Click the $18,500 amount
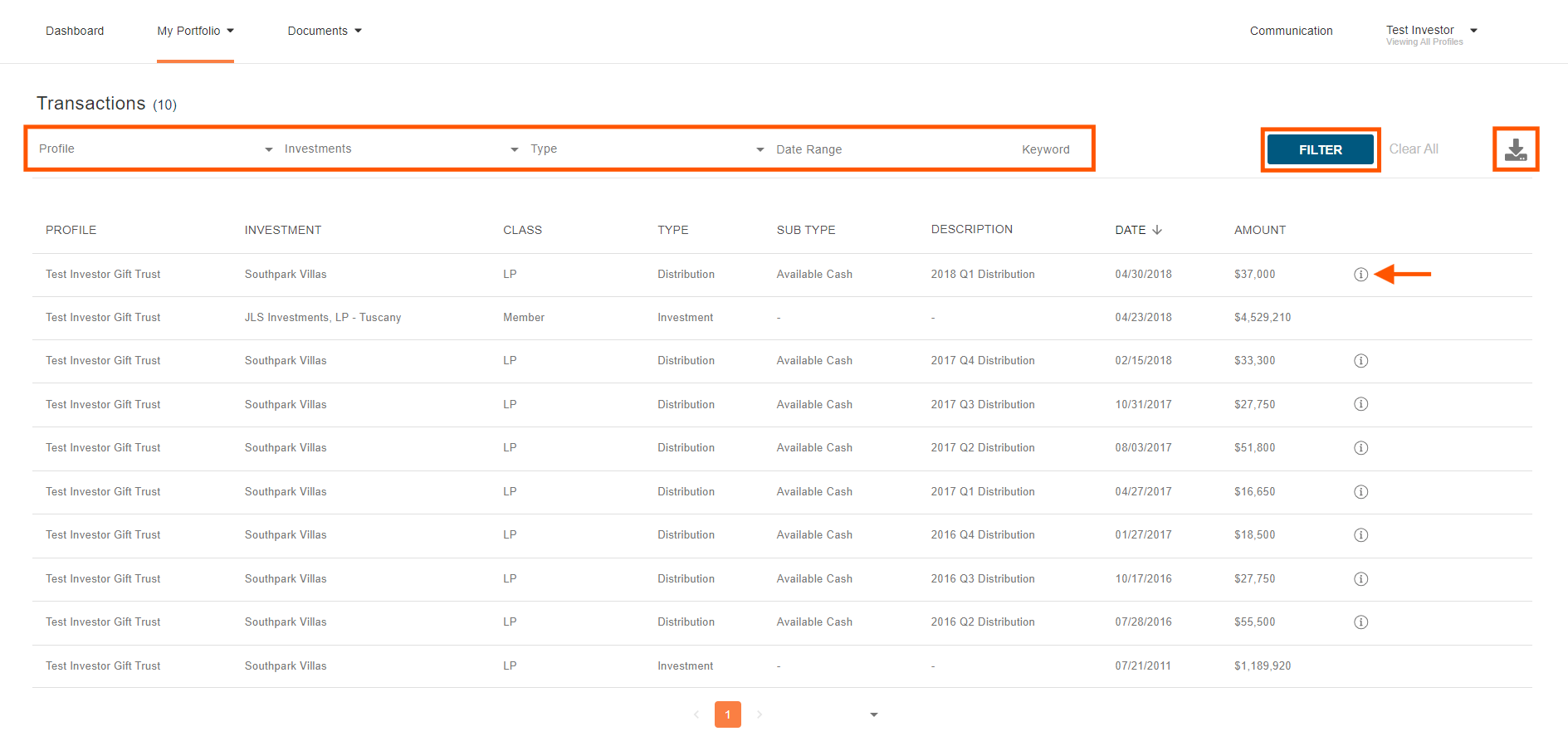The width and height of the screenshot is (1568, 741). pos(1254,535)
